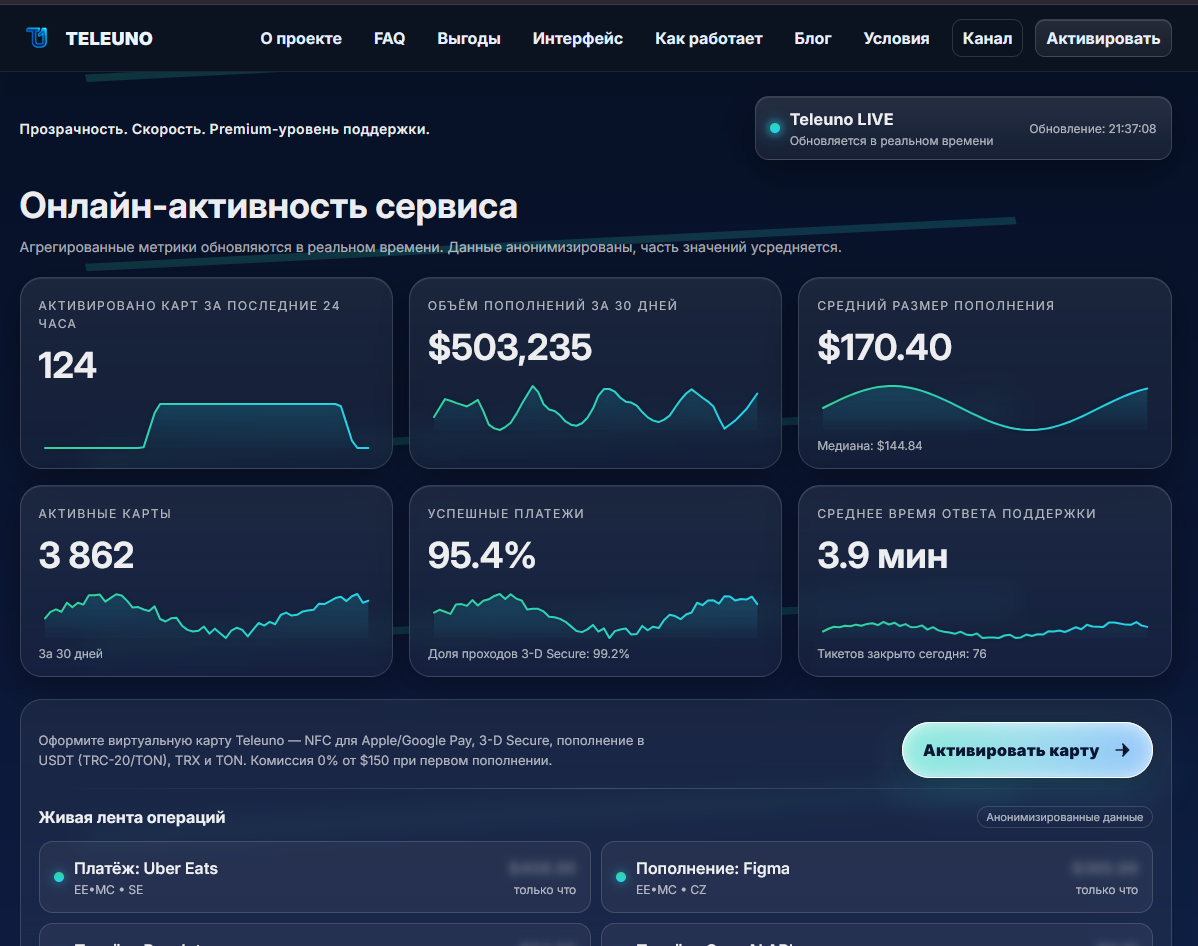Click the Uber Eats payment status dot

[59, 877]
